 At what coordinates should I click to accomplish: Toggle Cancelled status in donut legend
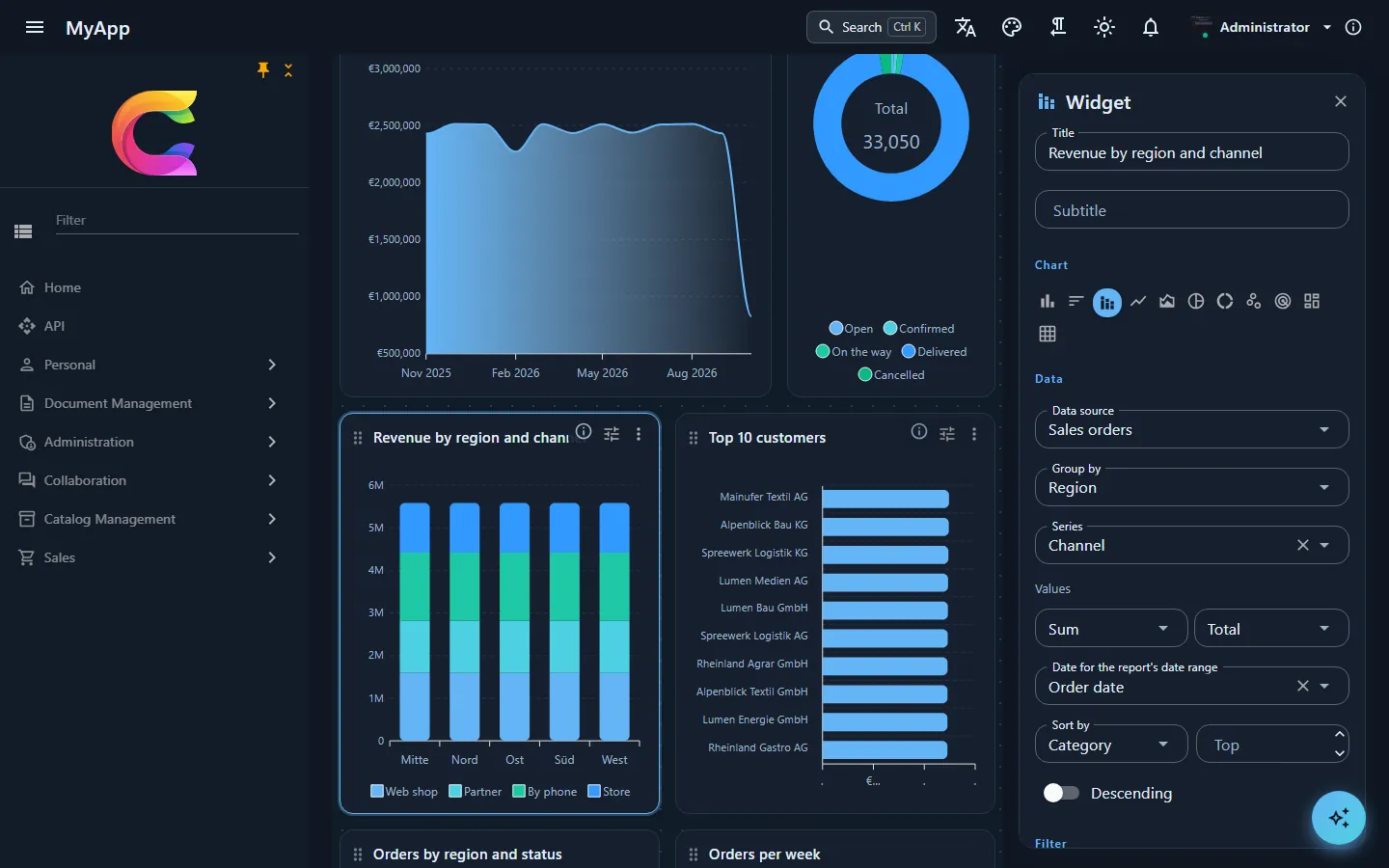point(891,375)
